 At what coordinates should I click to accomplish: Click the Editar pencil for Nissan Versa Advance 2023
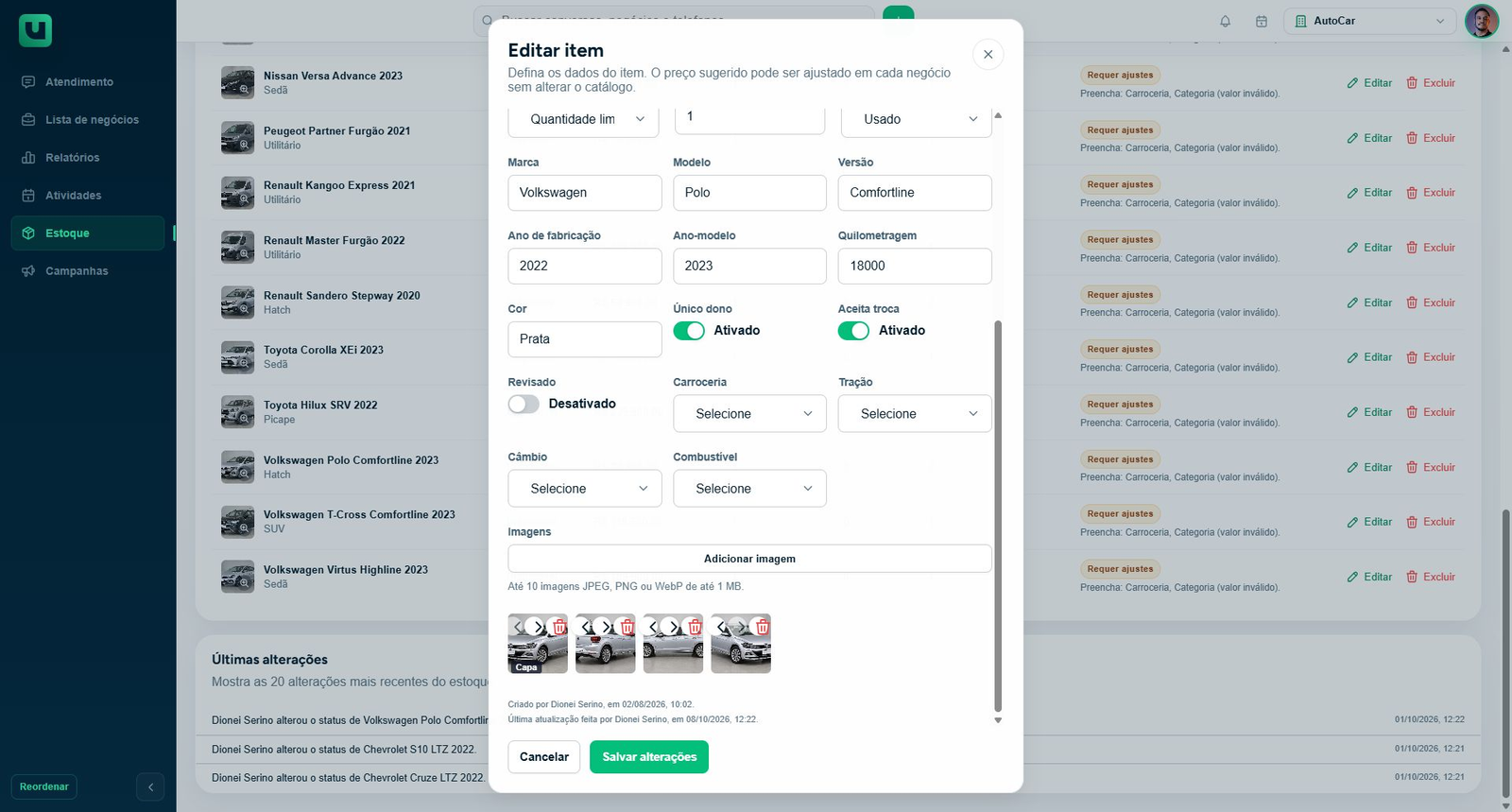(x=1369, y=83)
